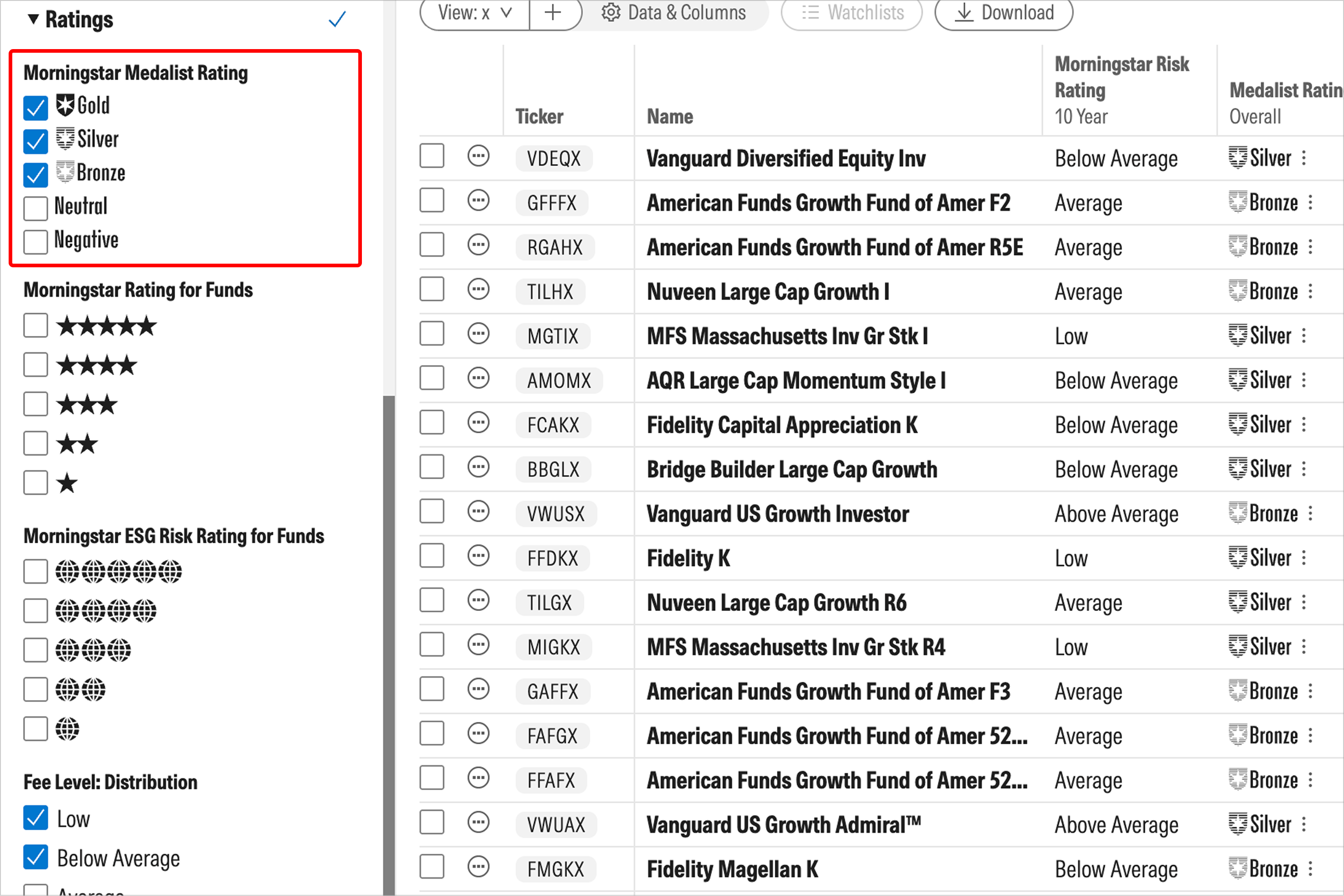Screen dimensions: 1344x896
Task: Click the vertical dots beside GAFFX Bronze rating
Action: (x=1310, y=691)
